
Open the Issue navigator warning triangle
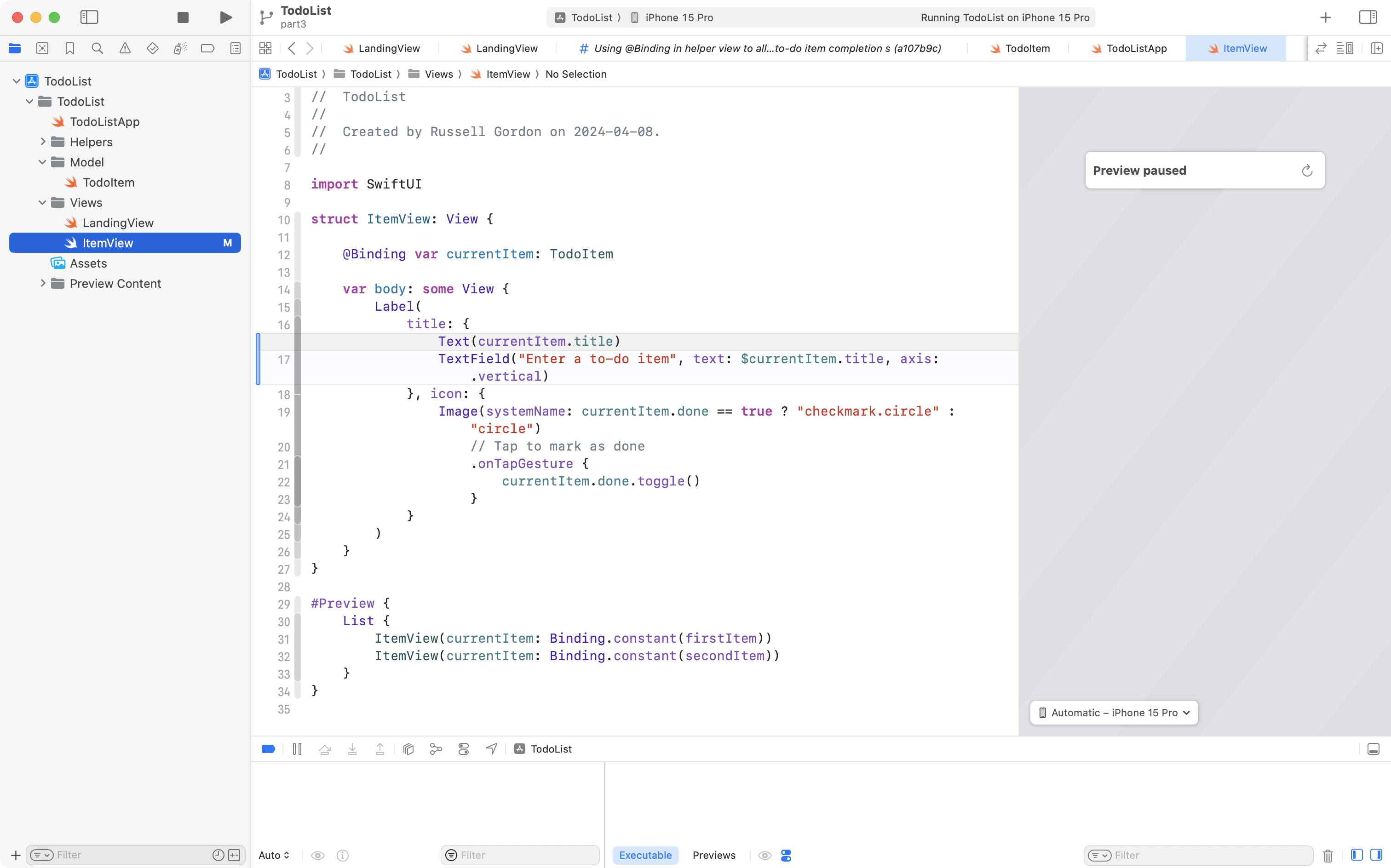[x=125, y=48]
